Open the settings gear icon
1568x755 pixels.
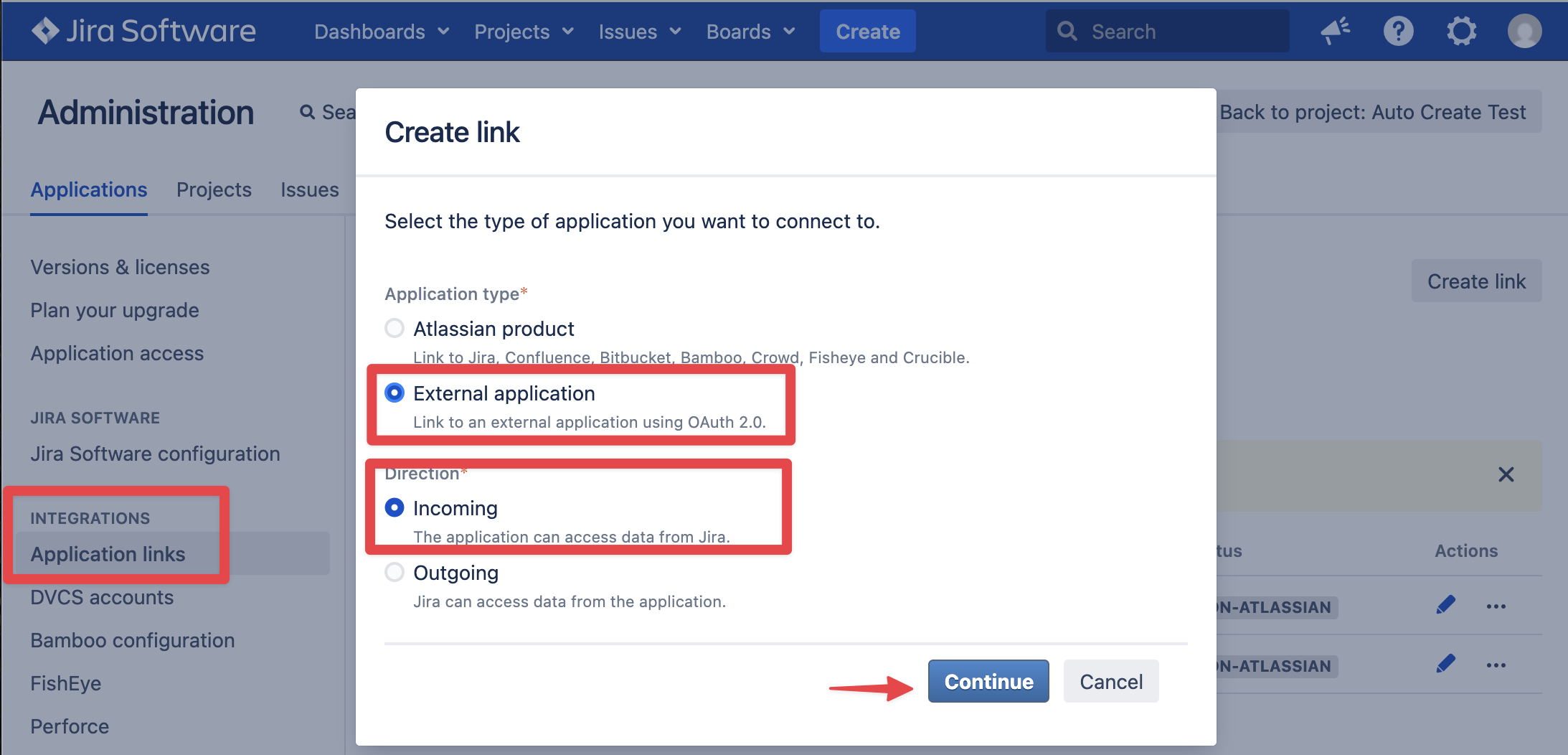1461,31
